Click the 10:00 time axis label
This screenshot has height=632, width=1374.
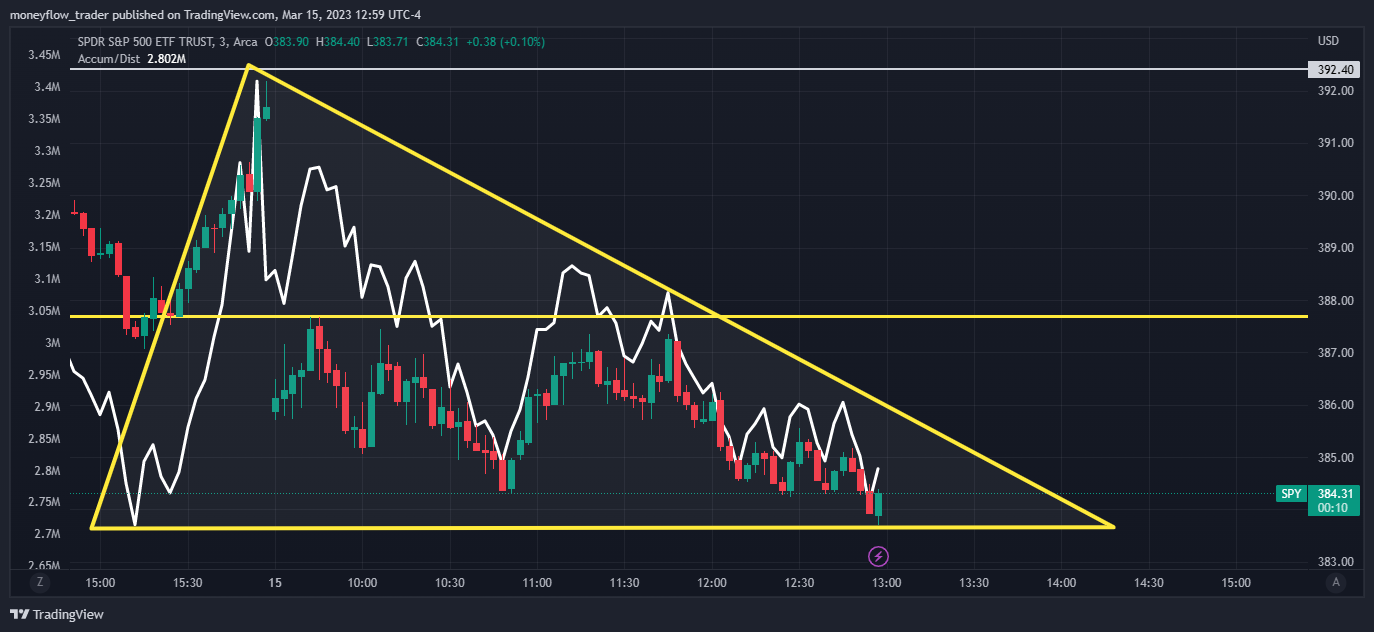pos(363,583)
